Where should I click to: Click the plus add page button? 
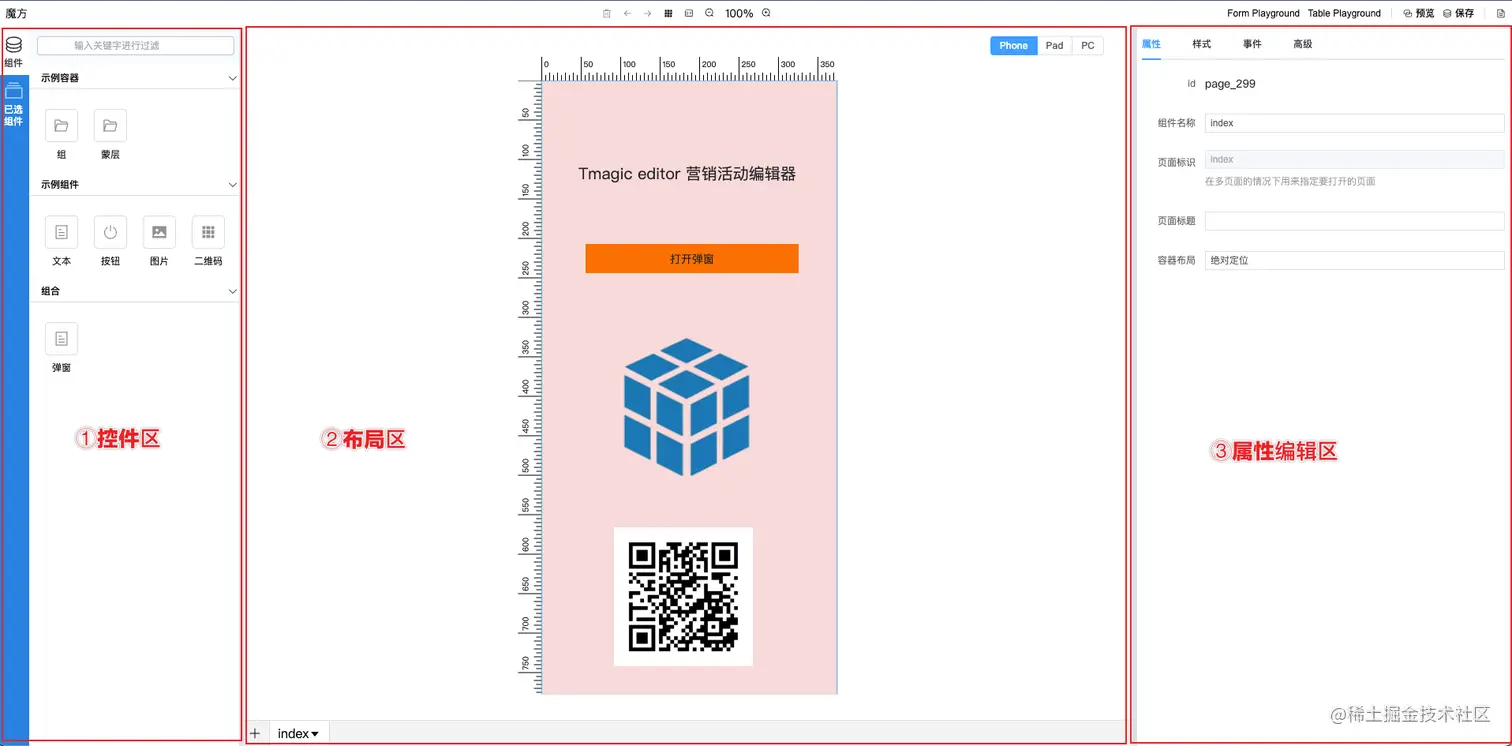pyautogui.click(x=255, y=733)
